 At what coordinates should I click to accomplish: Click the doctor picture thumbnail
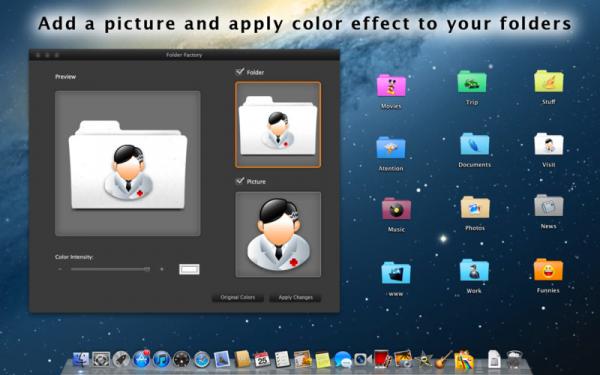click(278, 235)
